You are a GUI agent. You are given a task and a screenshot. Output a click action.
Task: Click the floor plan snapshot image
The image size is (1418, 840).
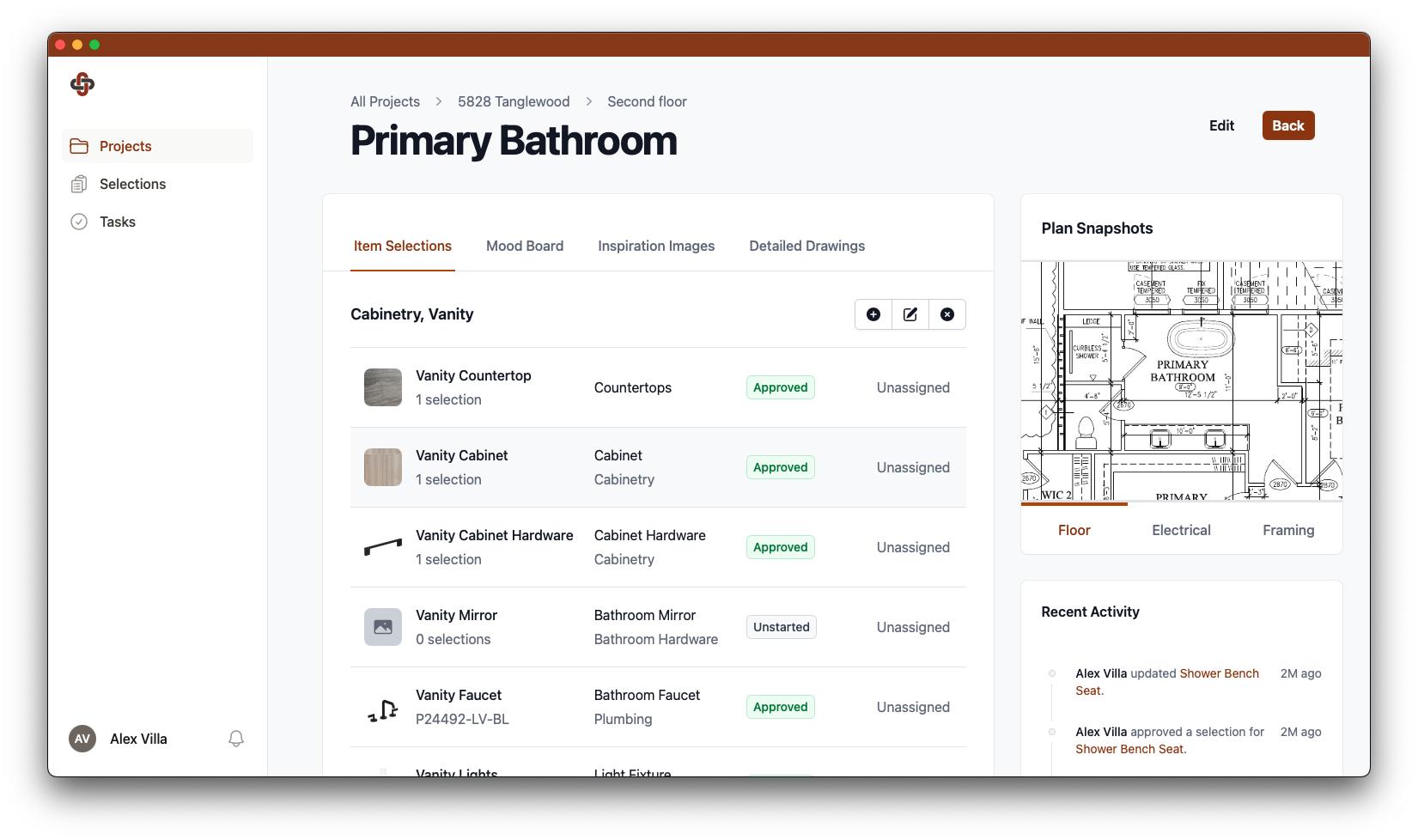1181,380
